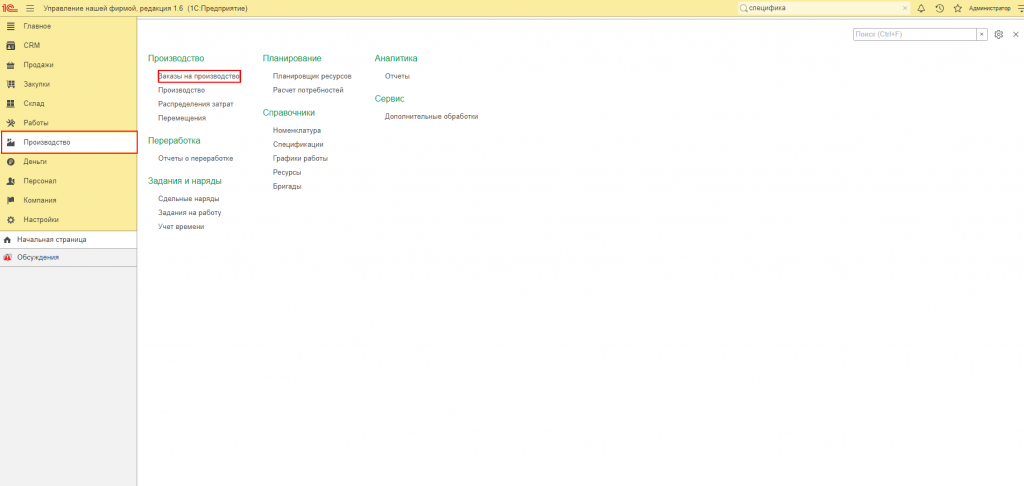The height and width of the screenshot is (486, 1024).
Task: Click the global search field containing специфика
Action: tap(824, 8)
